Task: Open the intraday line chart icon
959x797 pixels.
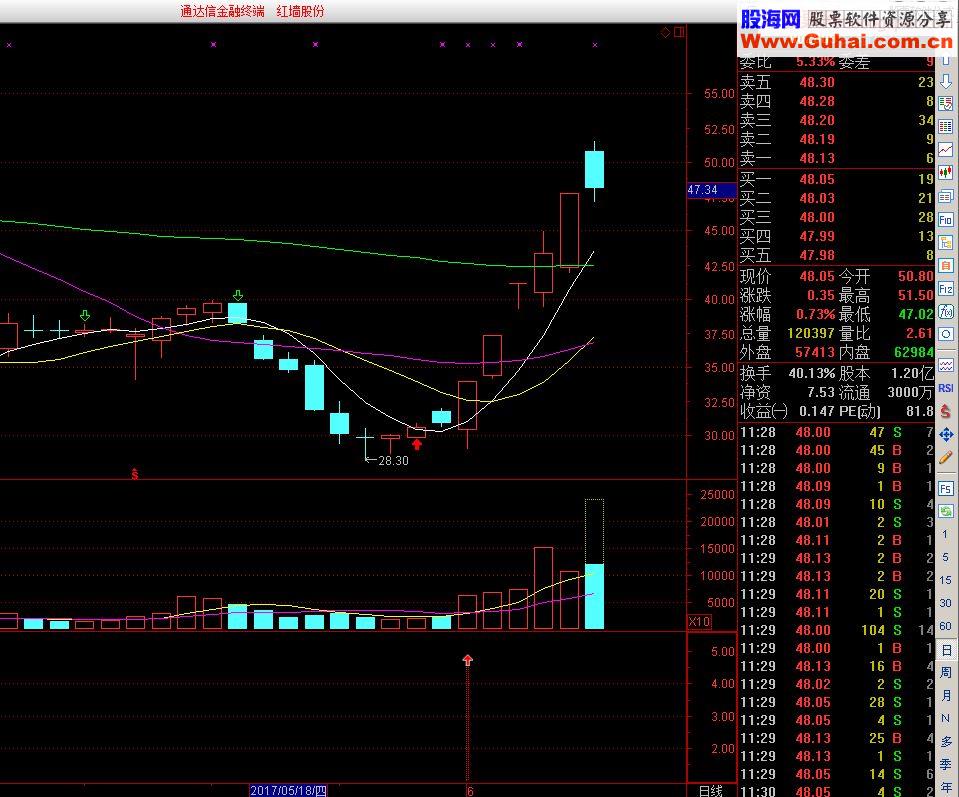Action: (946, 150)
